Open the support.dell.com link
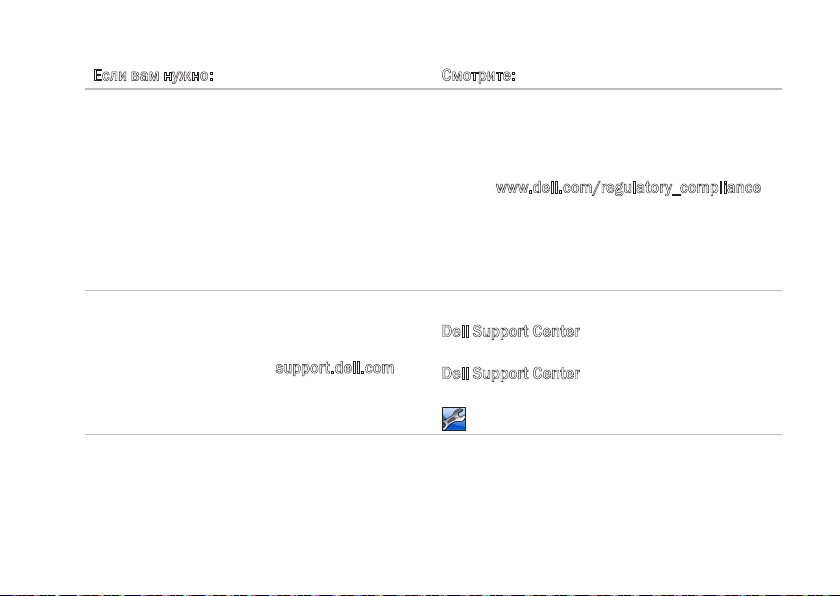Viewport: 840px width, 596px height. point(335,368)
